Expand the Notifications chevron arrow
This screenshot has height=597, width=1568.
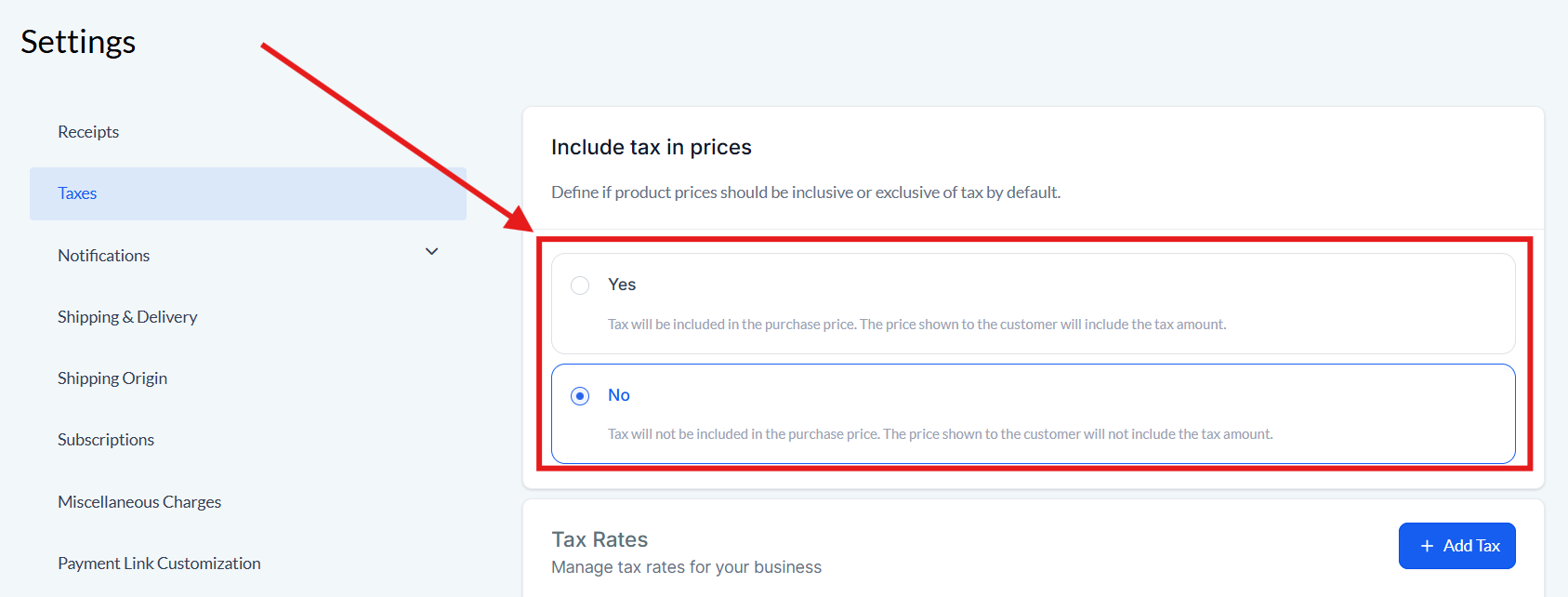point(431,252)
